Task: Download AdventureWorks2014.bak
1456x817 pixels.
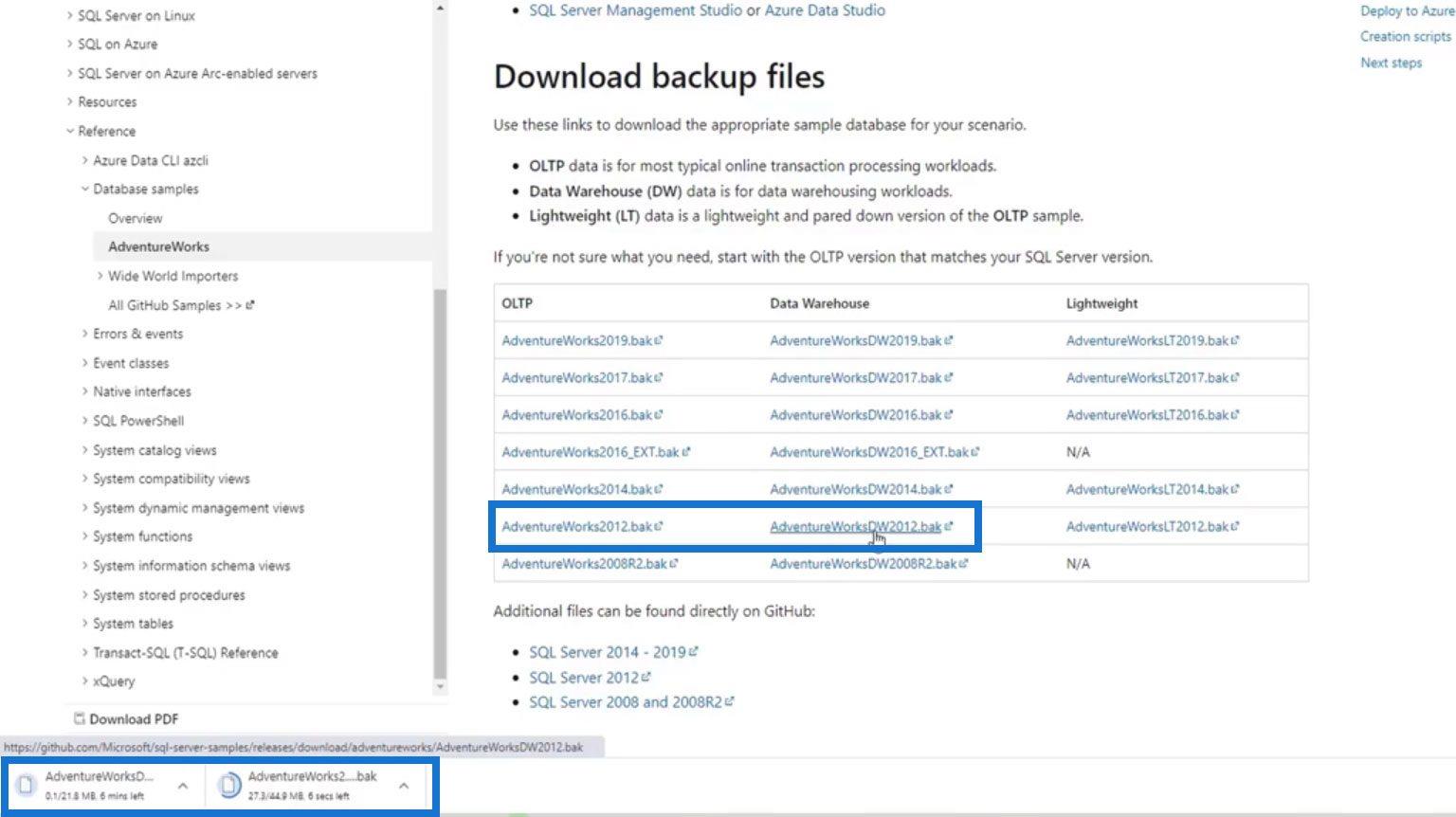Action: (582, 489)
